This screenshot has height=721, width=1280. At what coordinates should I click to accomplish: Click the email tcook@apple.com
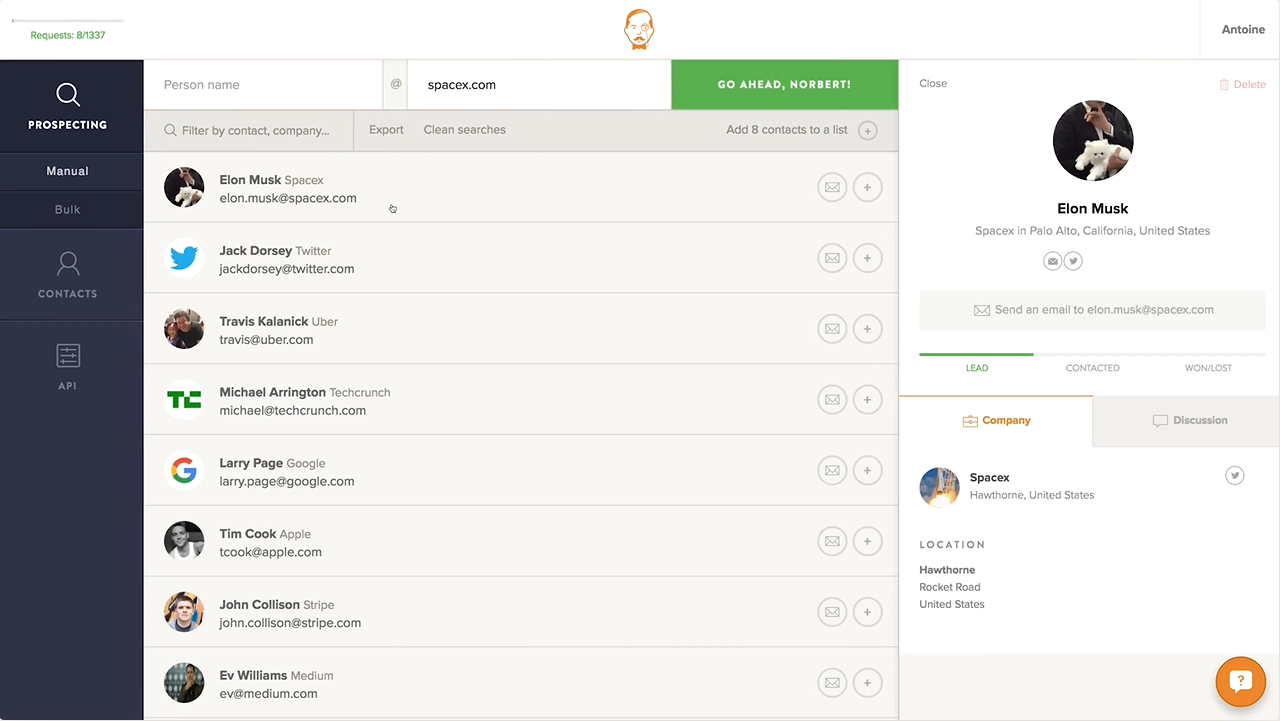coord(271,552)
